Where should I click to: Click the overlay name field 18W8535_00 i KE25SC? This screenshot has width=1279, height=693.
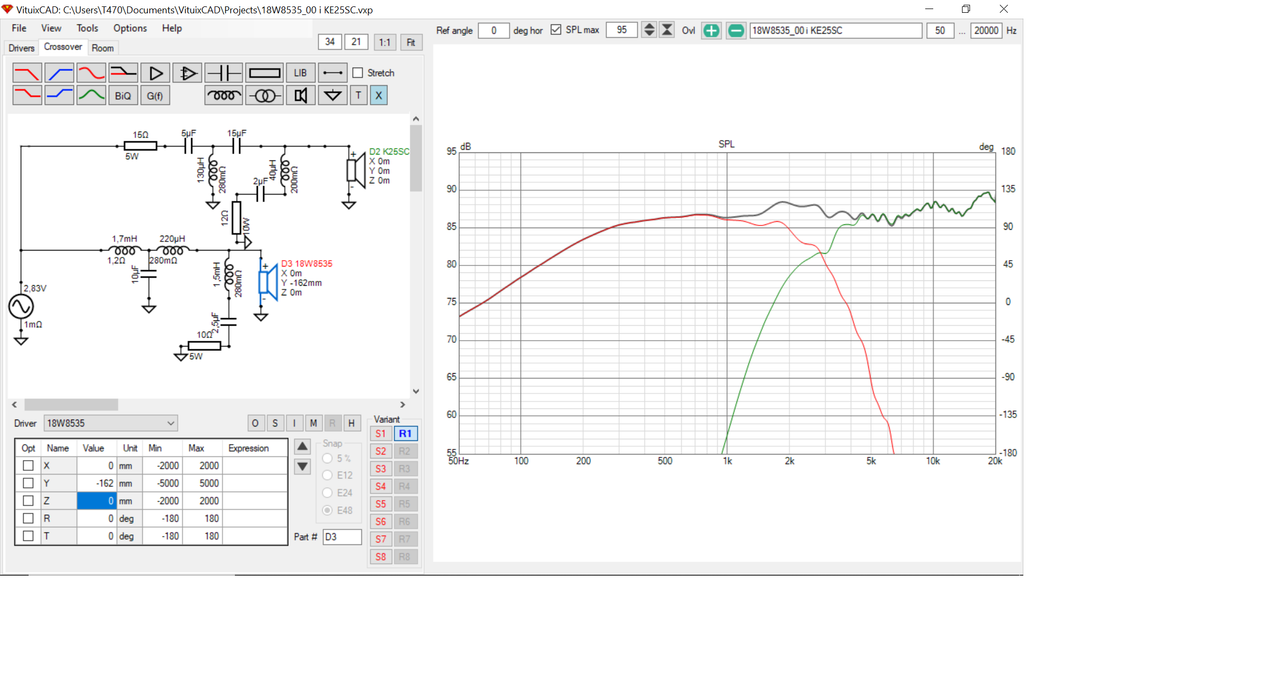(835, 31)
